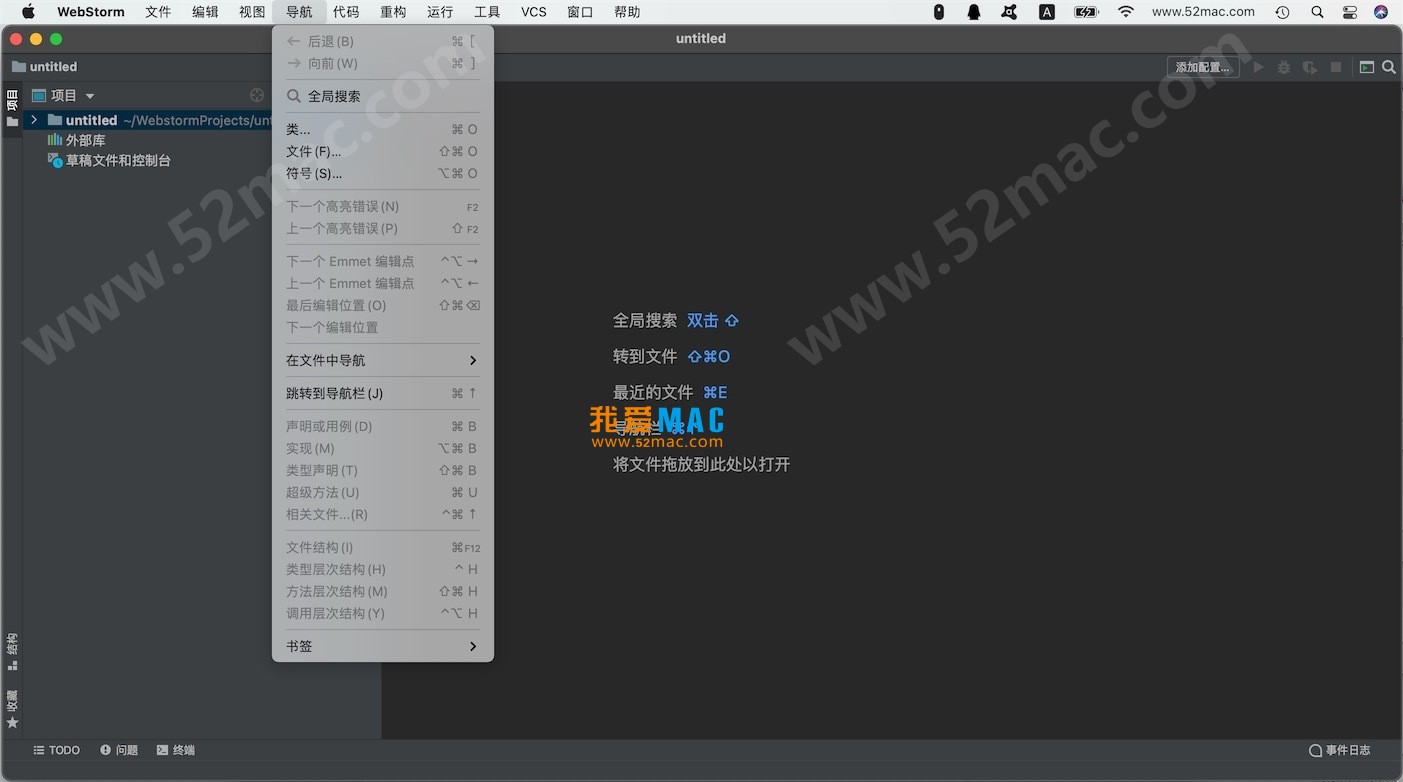Click the Time Machine clock icon
The image size is (1403, 782).
point(1282,12)
